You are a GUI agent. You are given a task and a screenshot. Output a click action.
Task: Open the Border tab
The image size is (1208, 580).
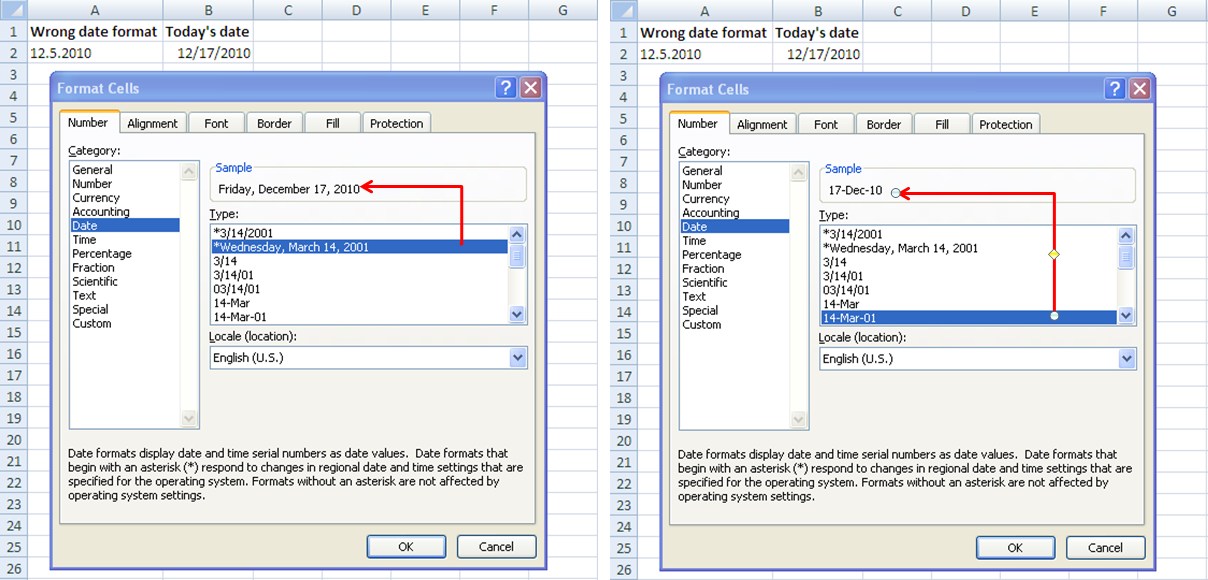(274, 122)
